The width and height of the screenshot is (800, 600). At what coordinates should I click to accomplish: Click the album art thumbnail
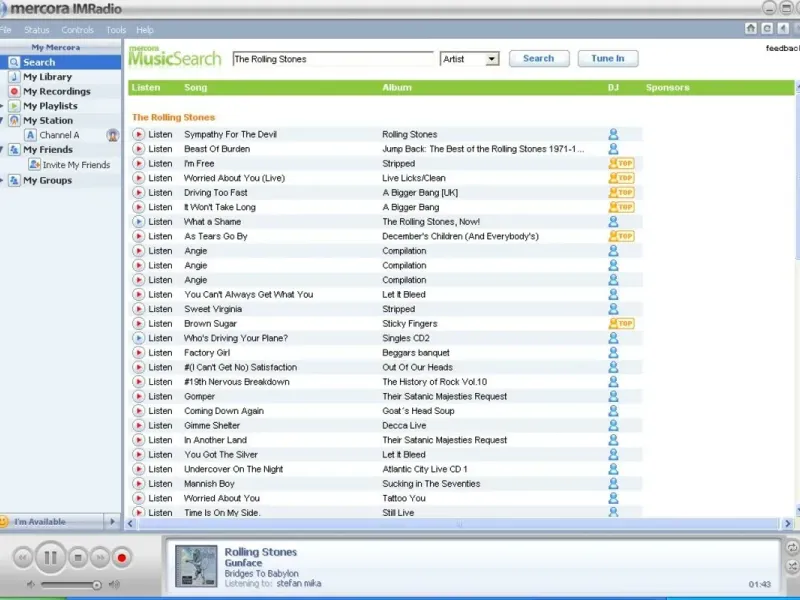[x=196, y=566]
